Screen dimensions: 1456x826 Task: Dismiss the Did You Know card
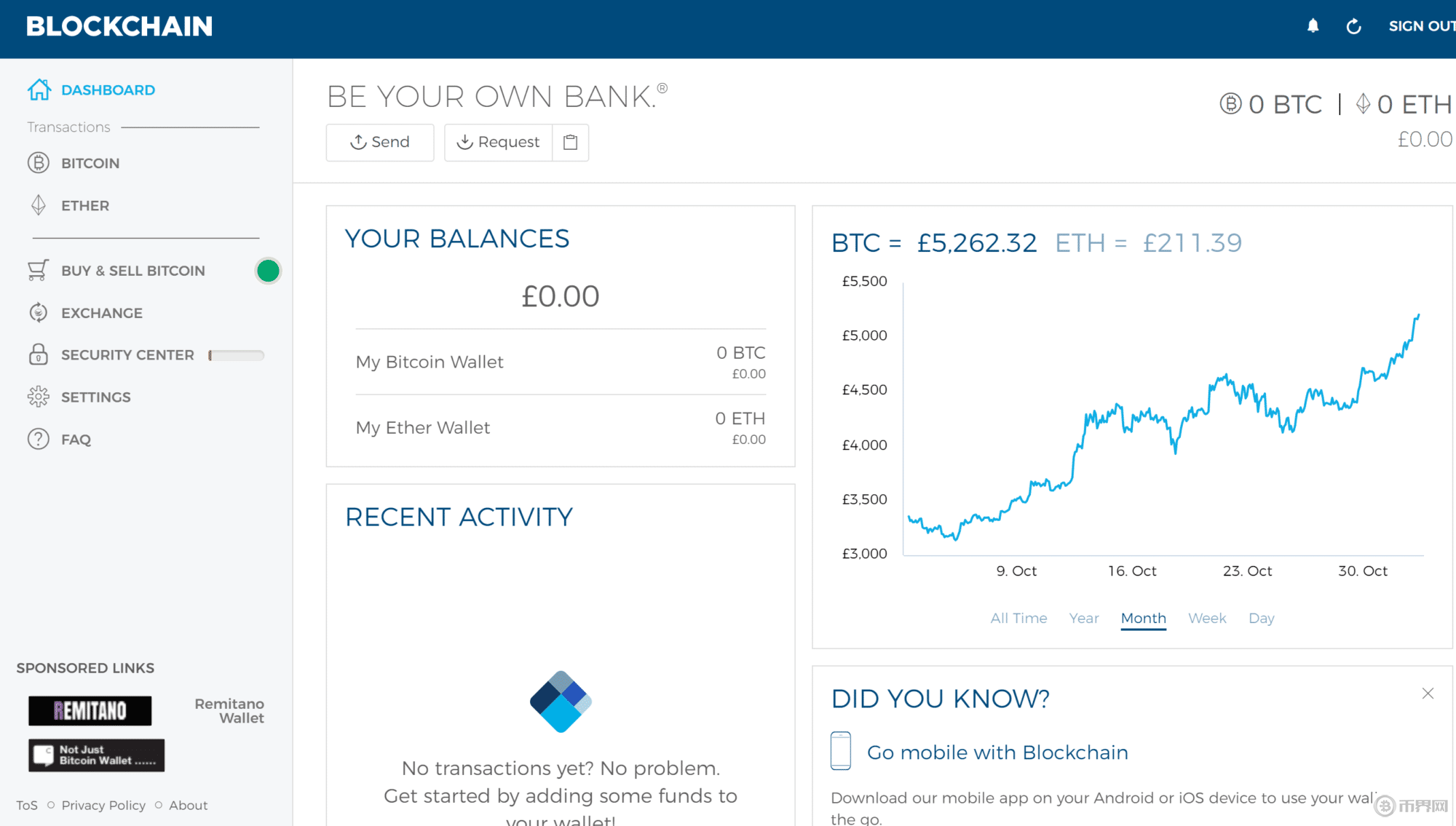1428,694
